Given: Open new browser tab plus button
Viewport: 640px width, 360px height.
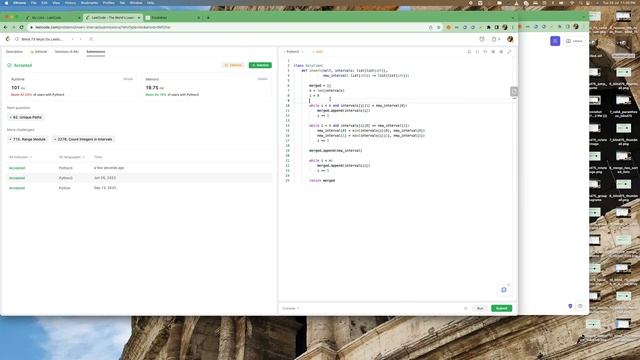Looking at the screenshot, I should pos(208,18).
